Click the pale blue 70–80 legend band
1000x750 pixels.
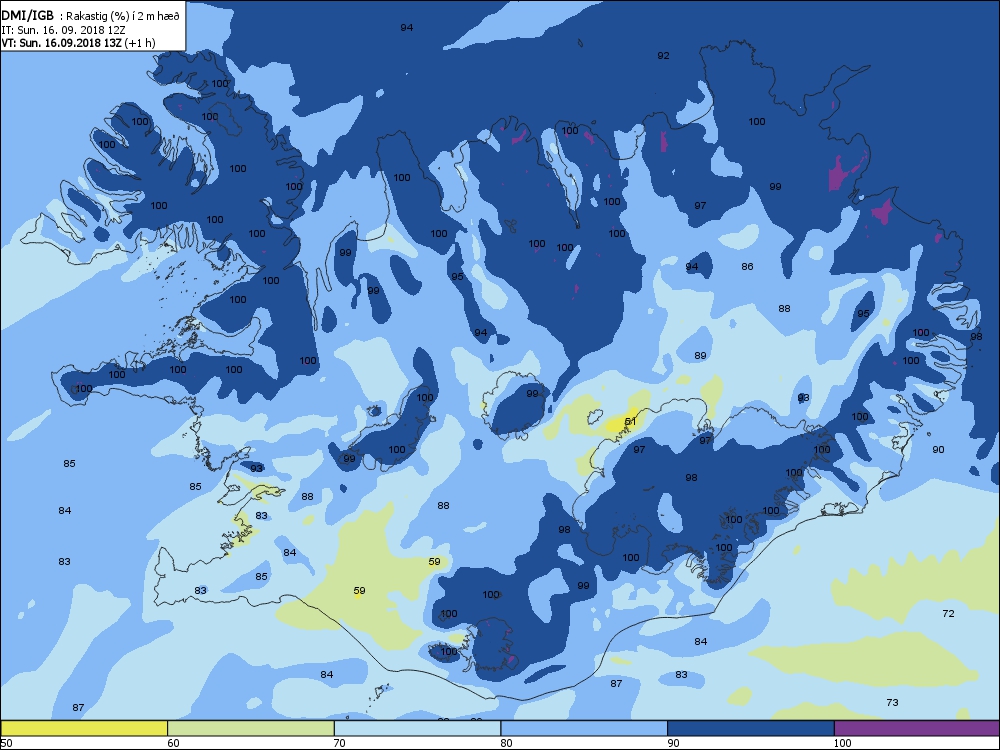point(418,728)
